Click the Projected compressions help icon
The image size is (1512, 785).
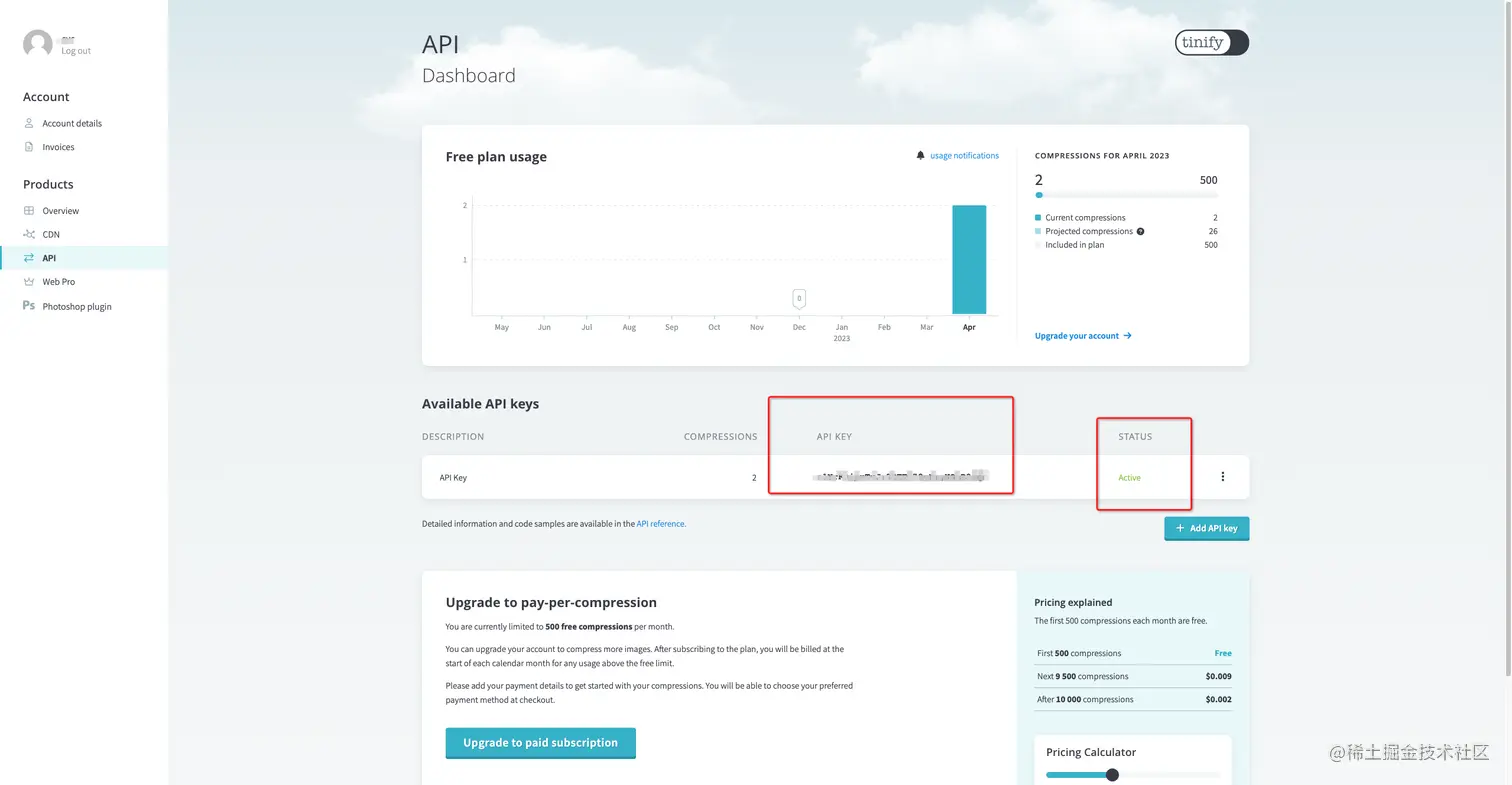tap(1140, 231)
